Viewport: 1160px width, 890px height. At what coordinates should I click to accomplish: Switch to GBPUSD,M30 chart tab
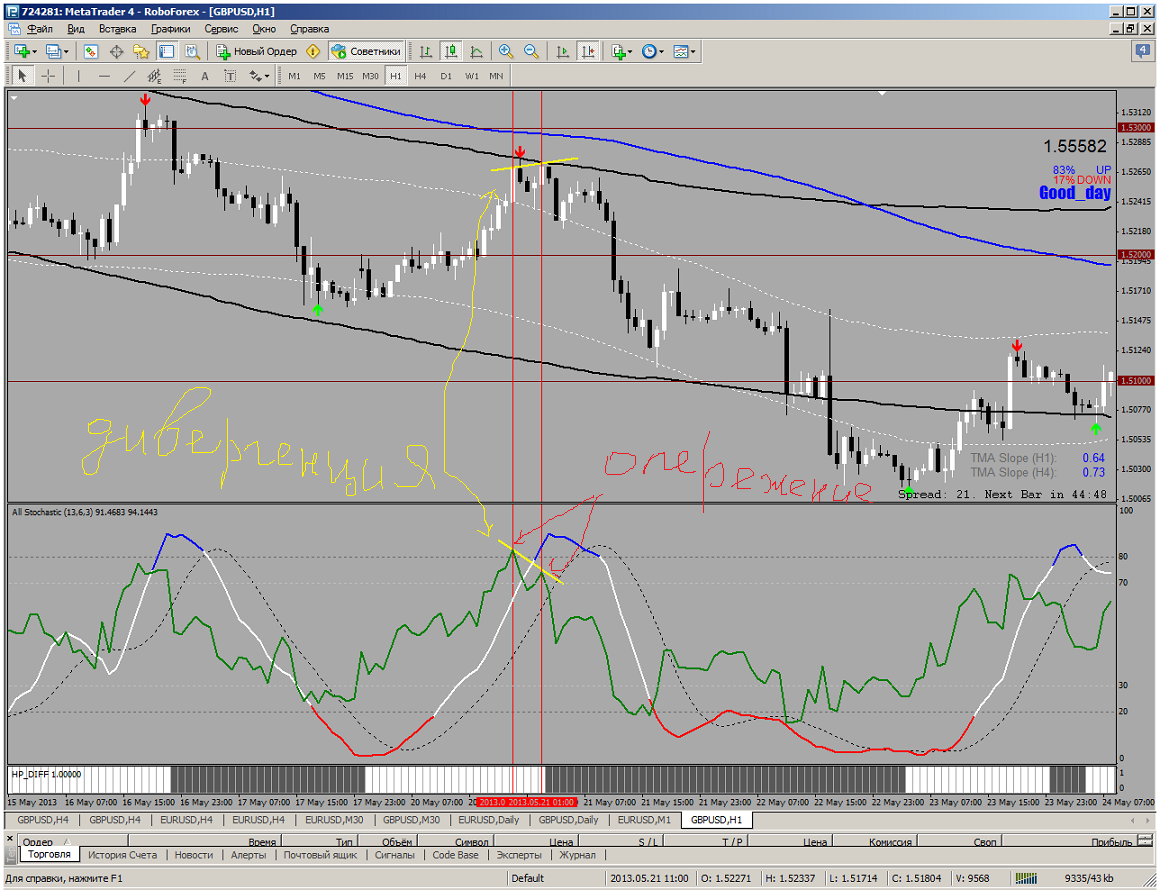411,820
